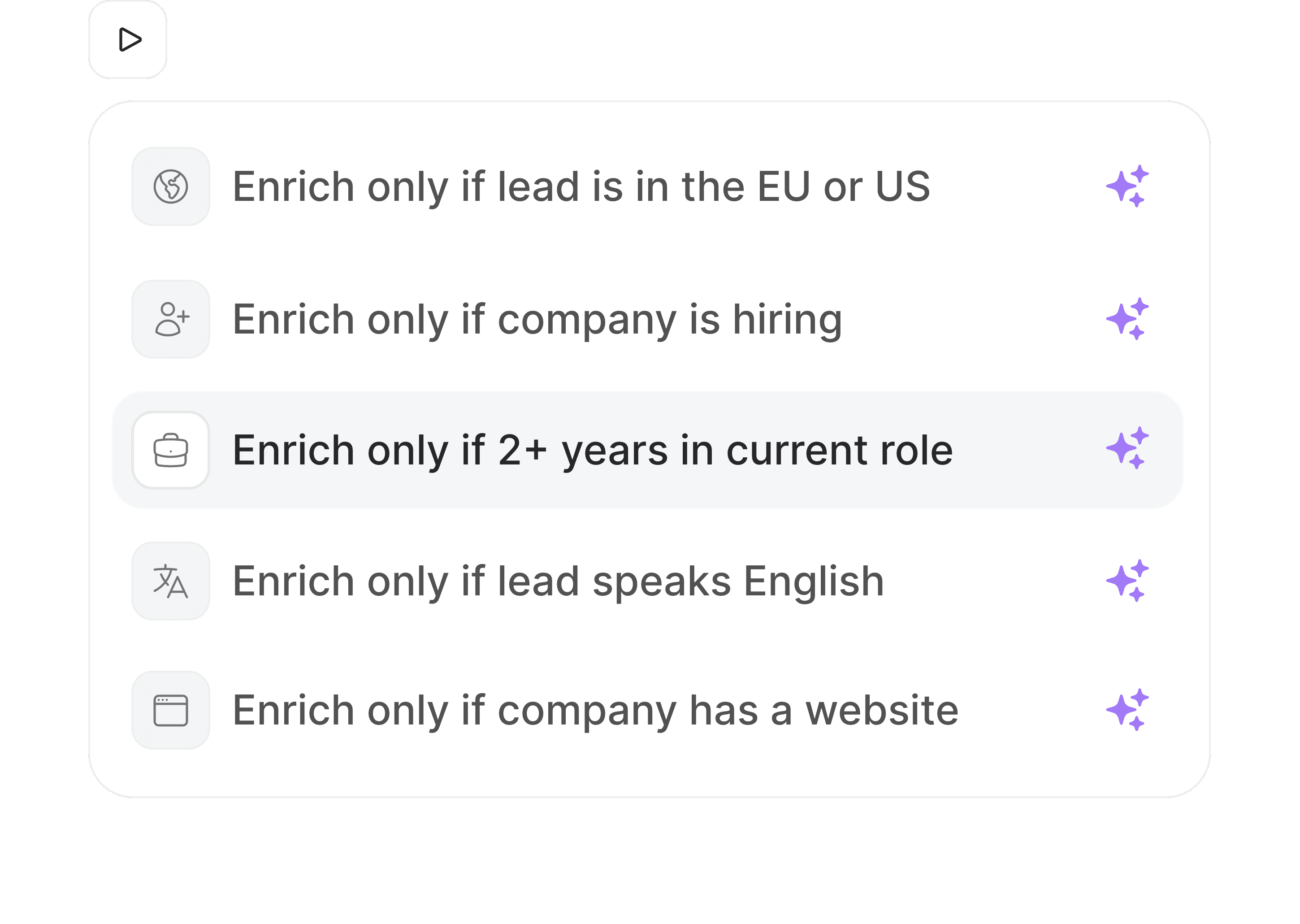
Task: Click the word "website" in the last option
Action: [882, 710]
